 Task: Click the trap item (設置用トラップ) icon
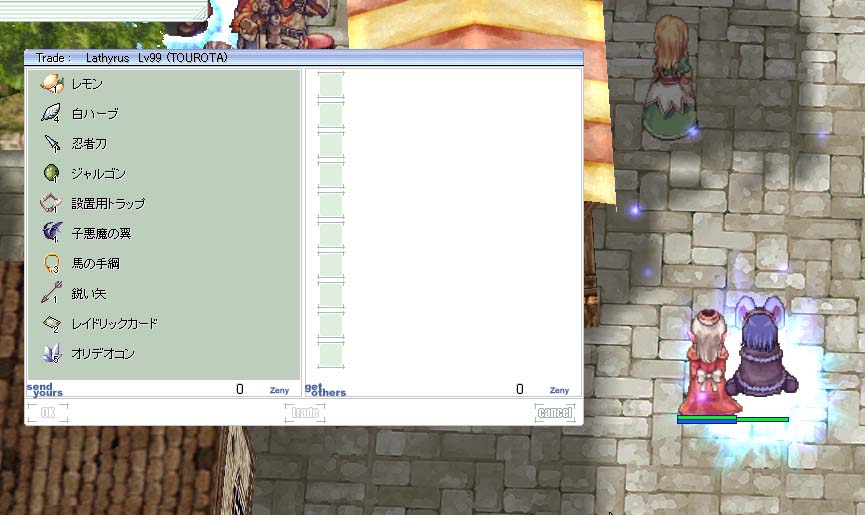(50, 203)
